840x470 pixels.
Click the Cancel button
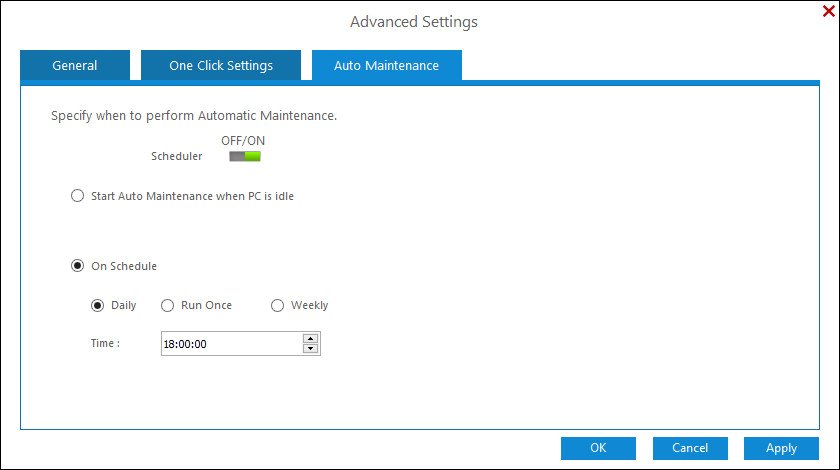pyautogui.click(x=690, y=448)
